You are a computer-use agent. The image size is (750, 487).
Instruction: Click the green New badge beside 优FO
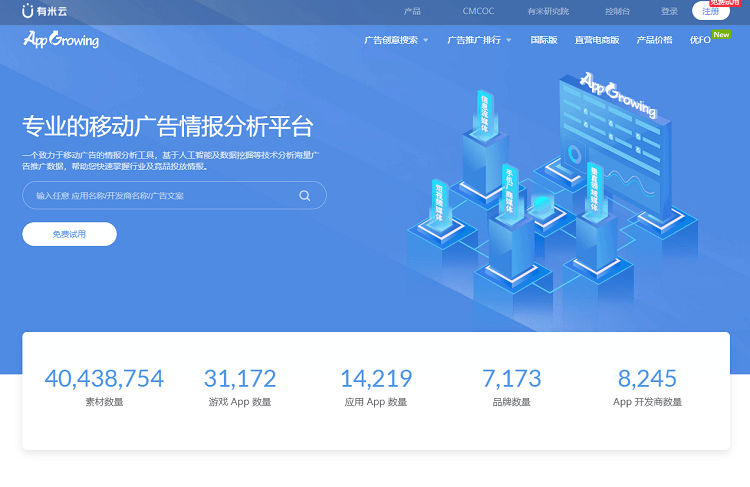721,34
